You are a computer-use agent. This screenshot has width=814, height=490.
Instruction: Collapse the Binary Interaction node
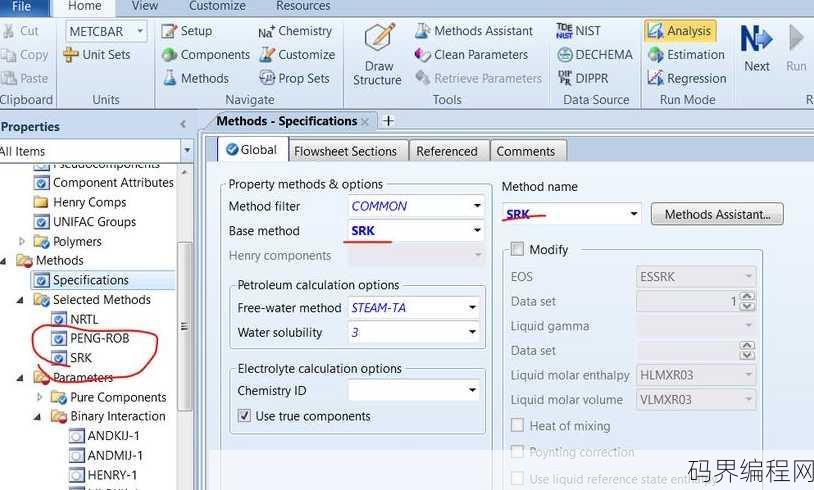37,417
